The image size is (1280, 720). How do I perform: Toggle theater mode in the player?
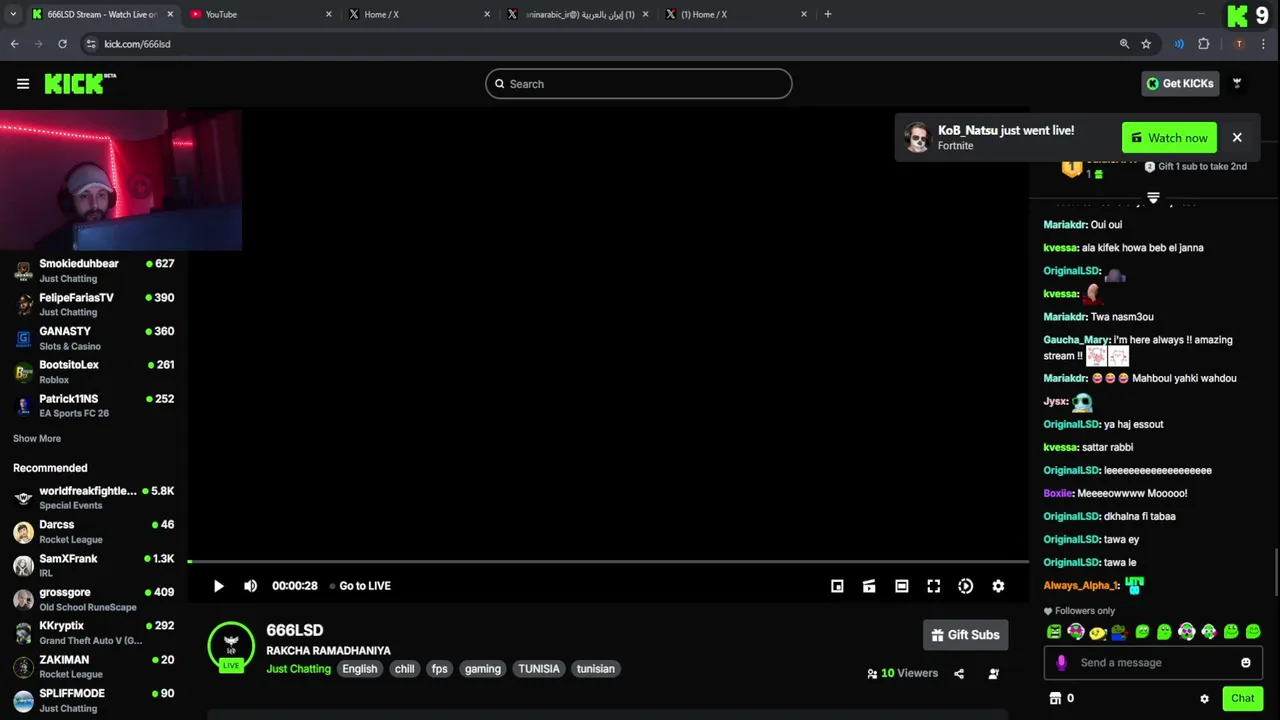(901, 586)
